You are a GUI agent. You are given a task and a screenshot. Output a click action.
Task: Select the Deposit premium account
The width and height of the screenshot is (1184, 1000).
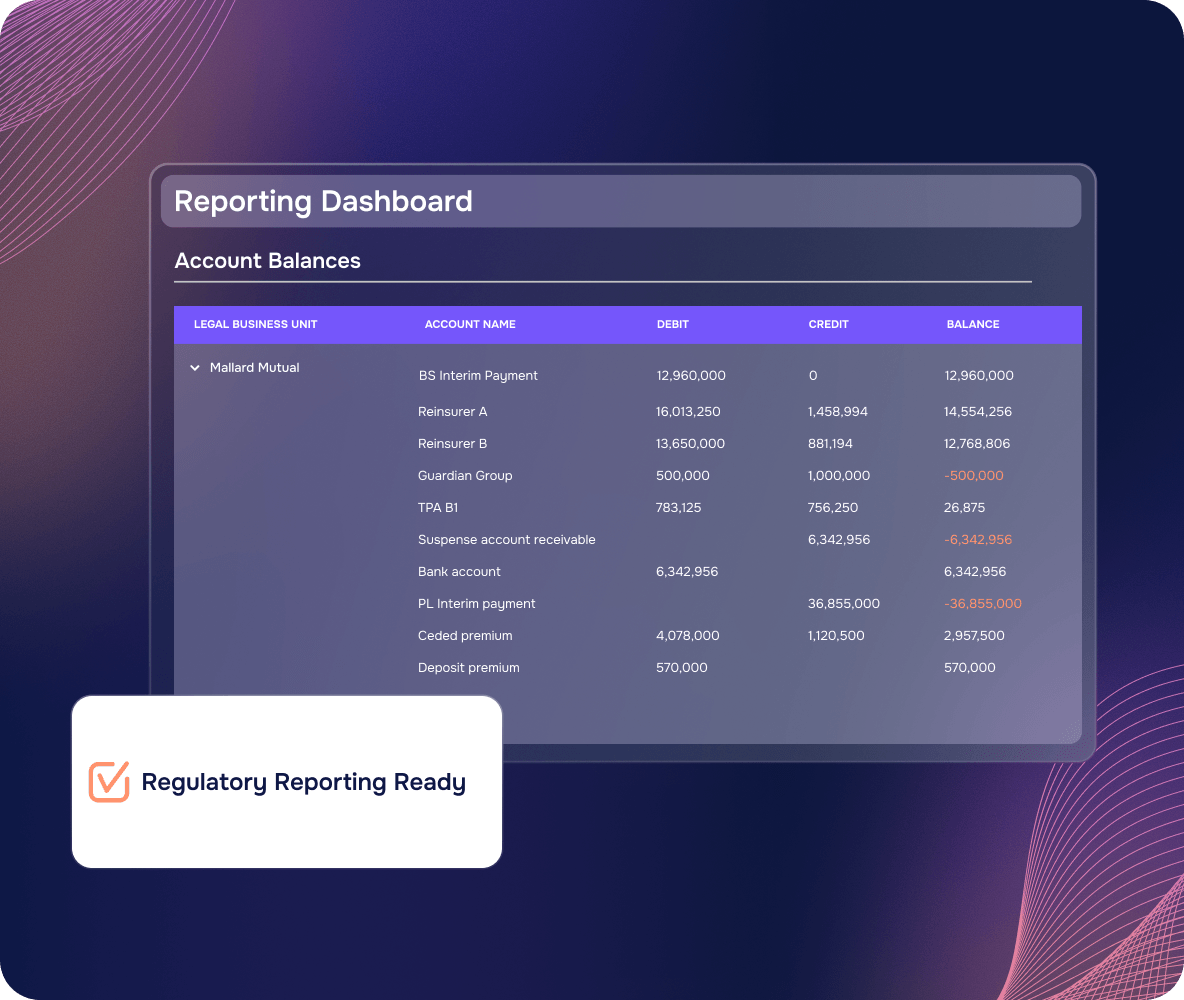pos(469,668)
